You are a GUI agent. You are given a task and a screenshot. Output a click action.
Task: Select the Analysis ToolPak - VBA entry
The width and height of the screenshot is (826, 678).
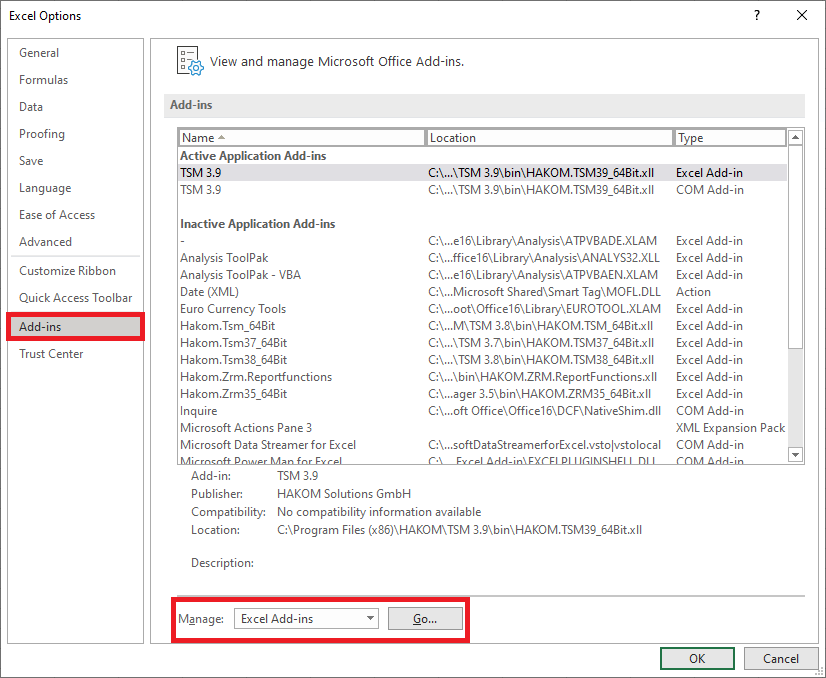483,274
